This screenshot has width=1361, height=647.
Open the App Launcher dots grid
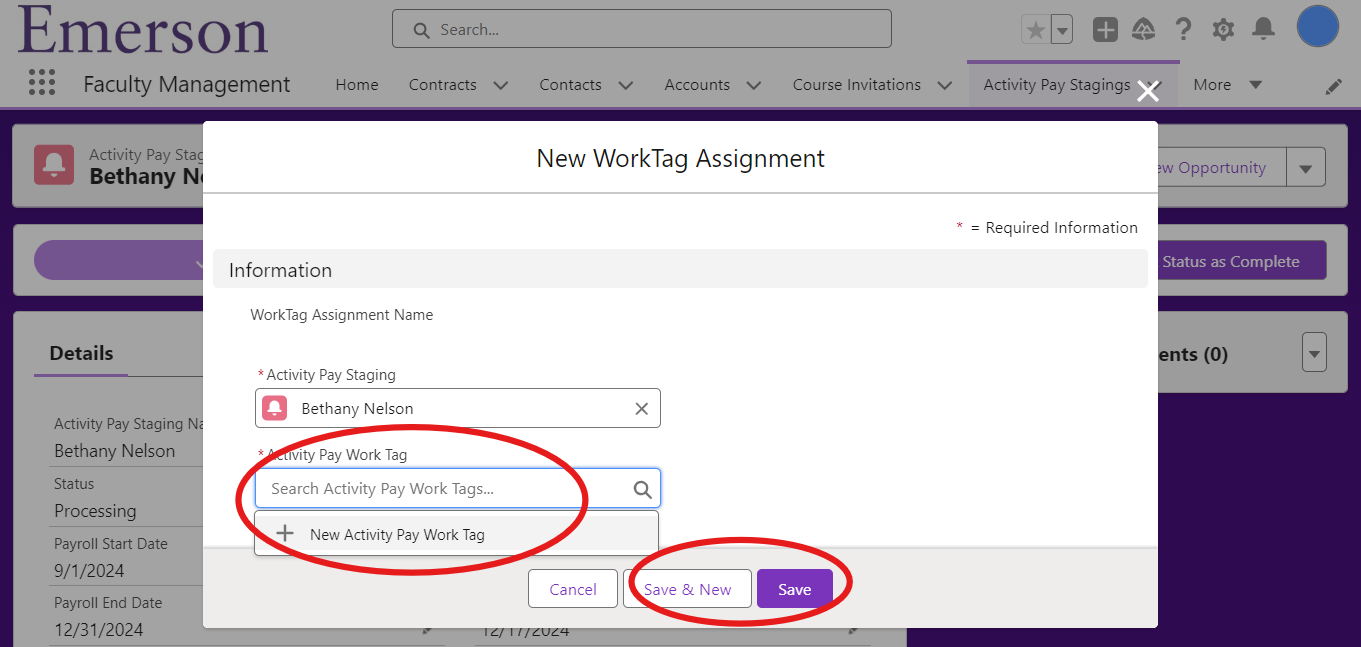[x=42, y=83]
